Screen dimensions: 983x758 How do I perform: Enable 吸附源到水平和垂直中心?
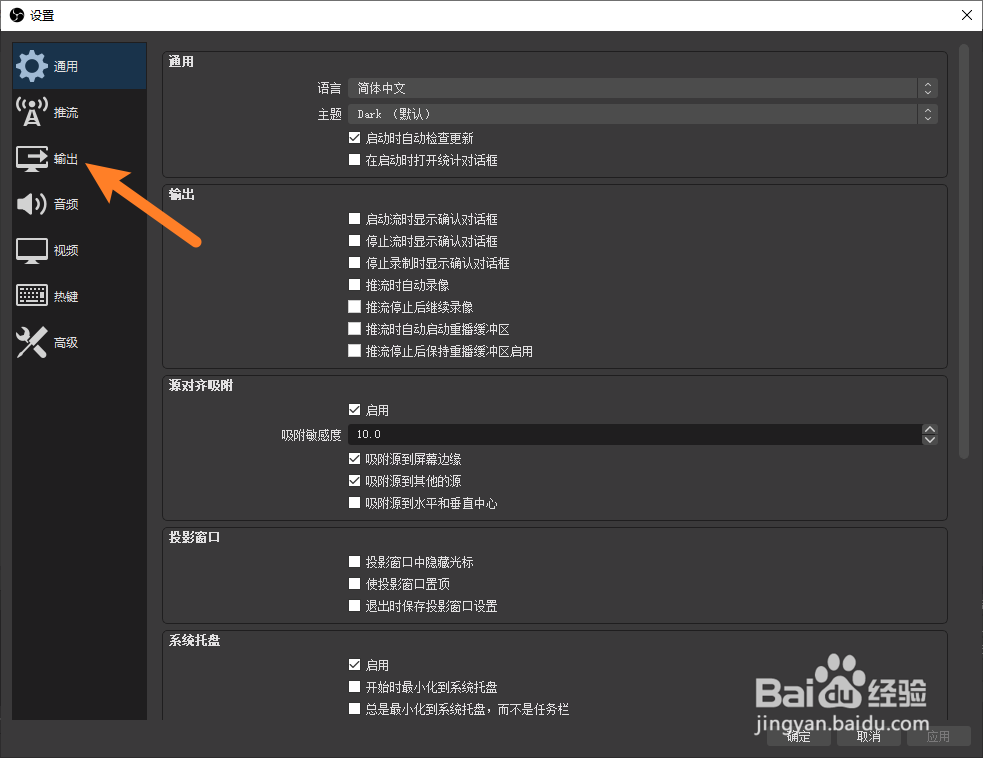(354, 503)
